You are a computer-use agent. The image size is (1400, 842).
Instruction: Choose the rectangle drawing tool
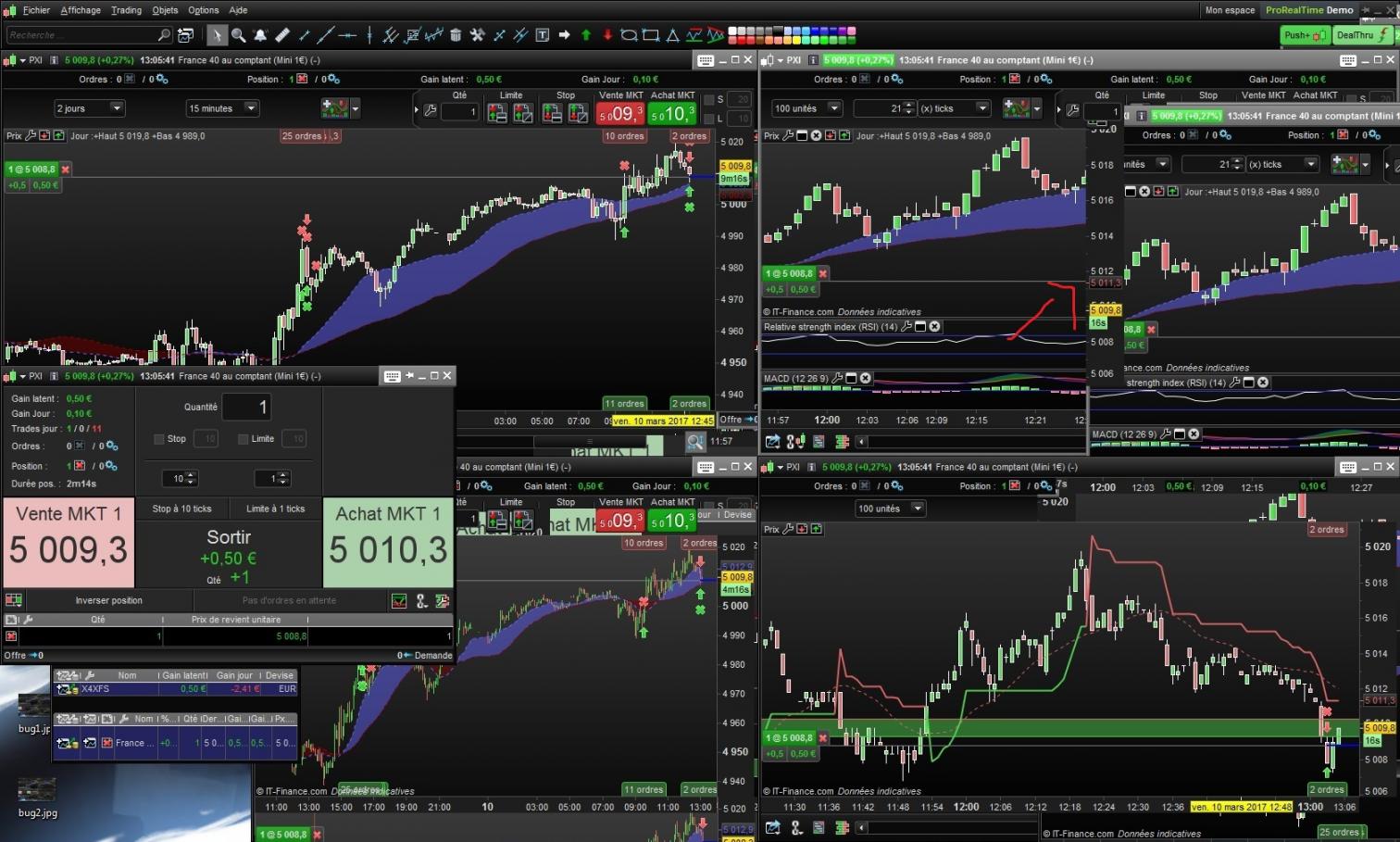coord(651,35)
